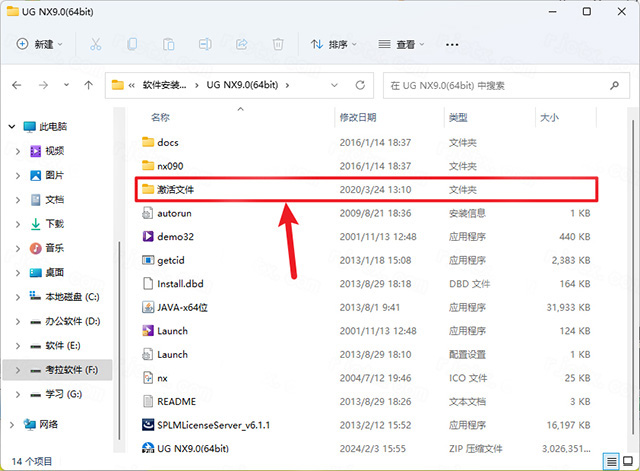The width and height of the screenshot is (640, 471).
Task: Select the SPLMLicenseServer_v6.1.1 application
Action: click(206, 425)
